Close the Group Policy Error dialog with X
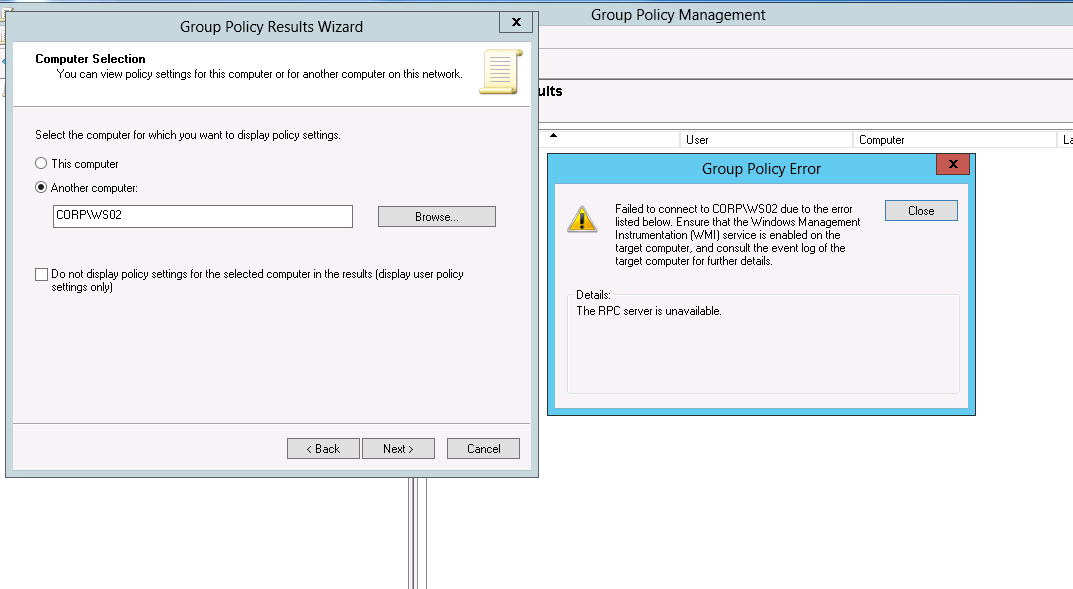Image resolution: width=1073 pixels, height=589 pixels. click(x=953, y=164)
